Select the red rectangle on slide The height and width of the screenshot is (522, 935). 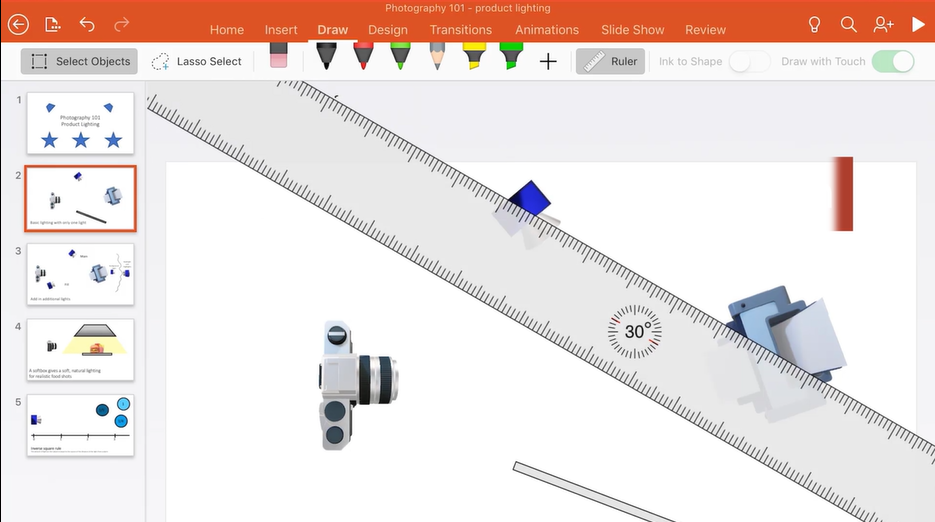842,194
